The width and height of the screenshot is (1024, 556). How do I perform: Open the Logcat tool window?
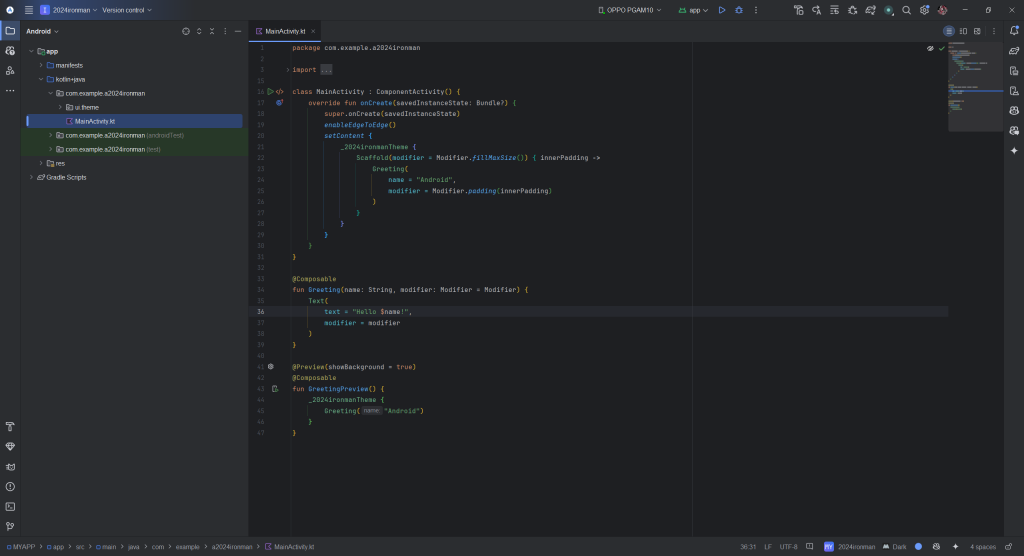click(x=10, y=467)
